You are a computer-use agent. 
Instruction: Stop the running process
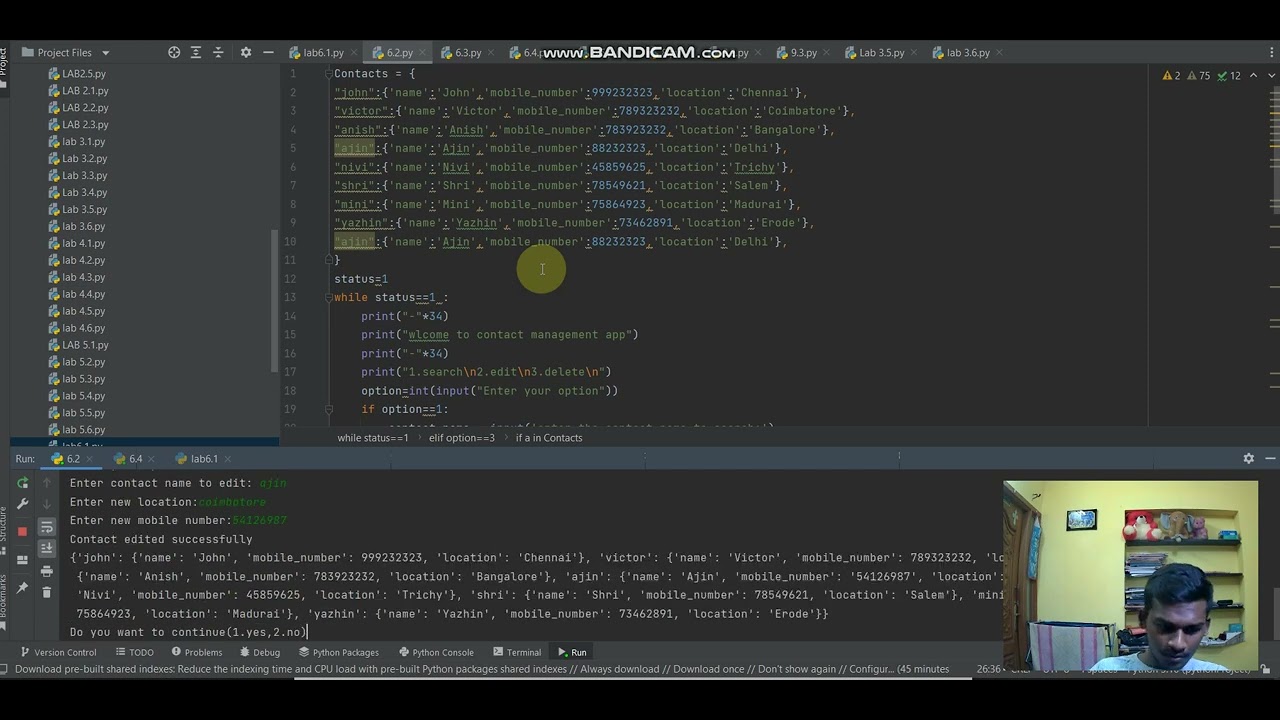coord(23,531)
